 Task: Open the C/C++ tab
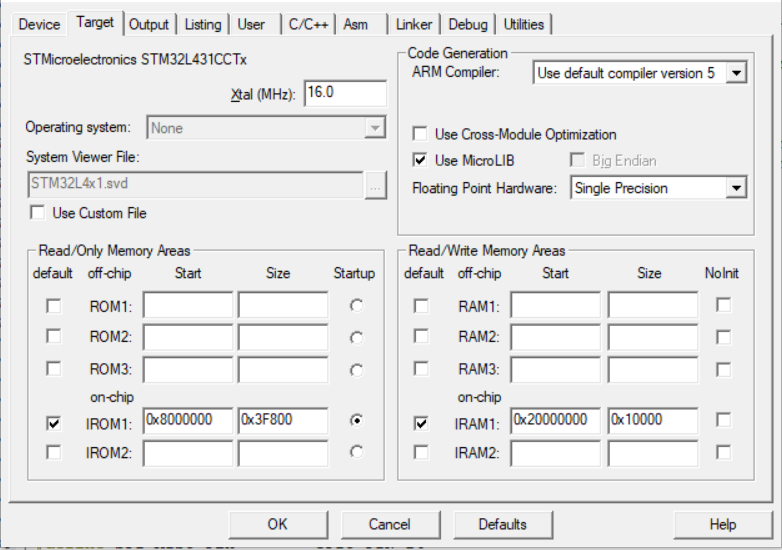coord(308,24)
